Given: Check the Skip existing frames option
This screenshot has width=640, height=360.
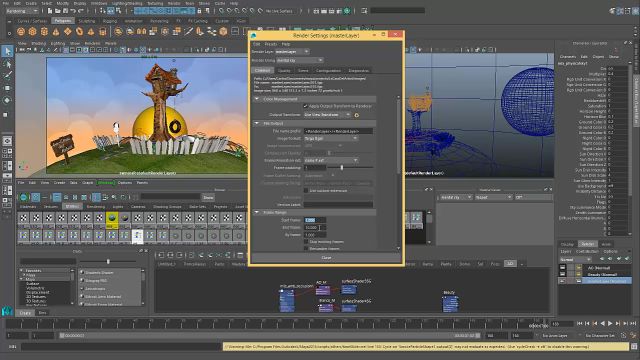Looking at the screenshot, I should (x=306, y=242).
